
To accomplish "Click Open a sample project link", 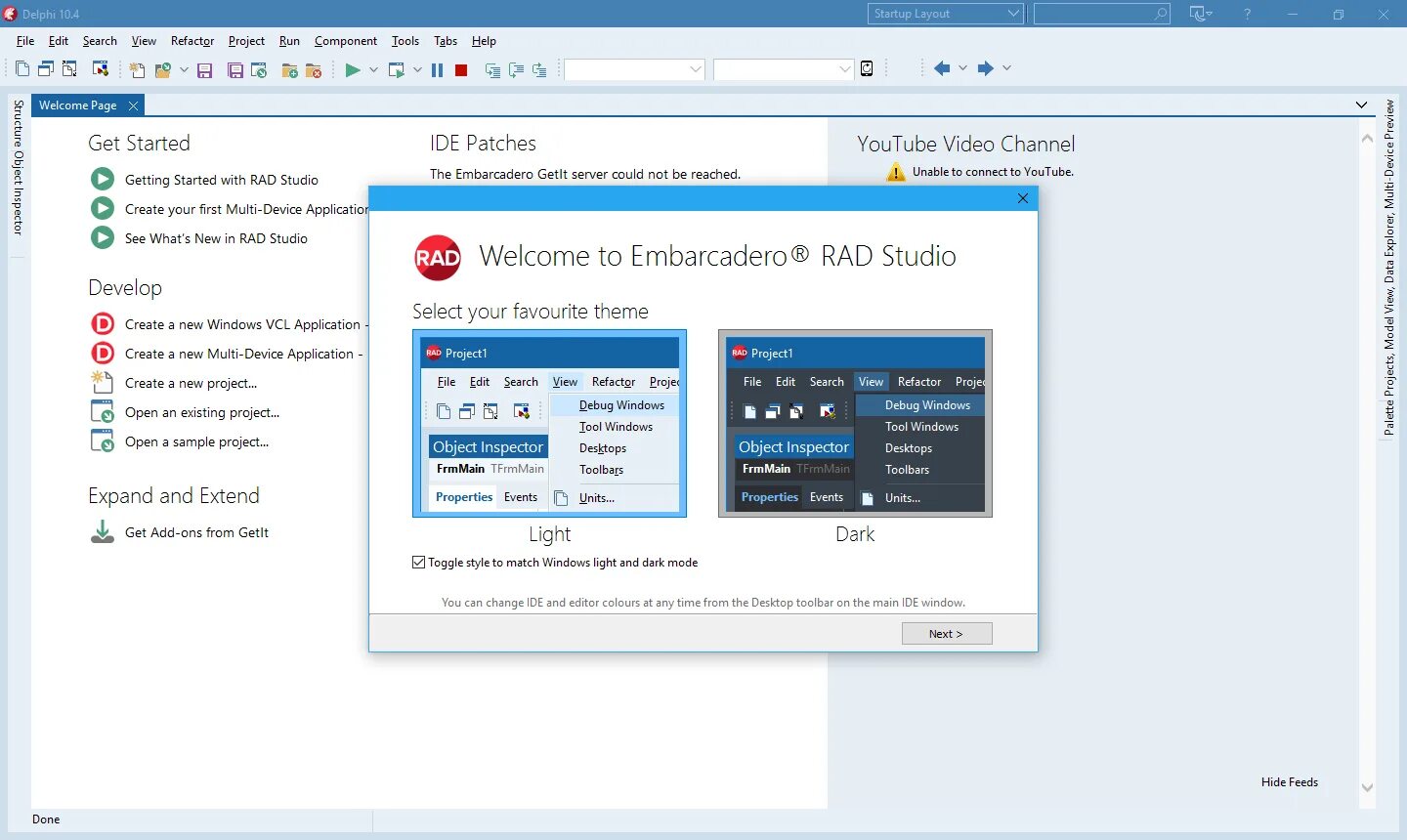I will pos(196,441).
